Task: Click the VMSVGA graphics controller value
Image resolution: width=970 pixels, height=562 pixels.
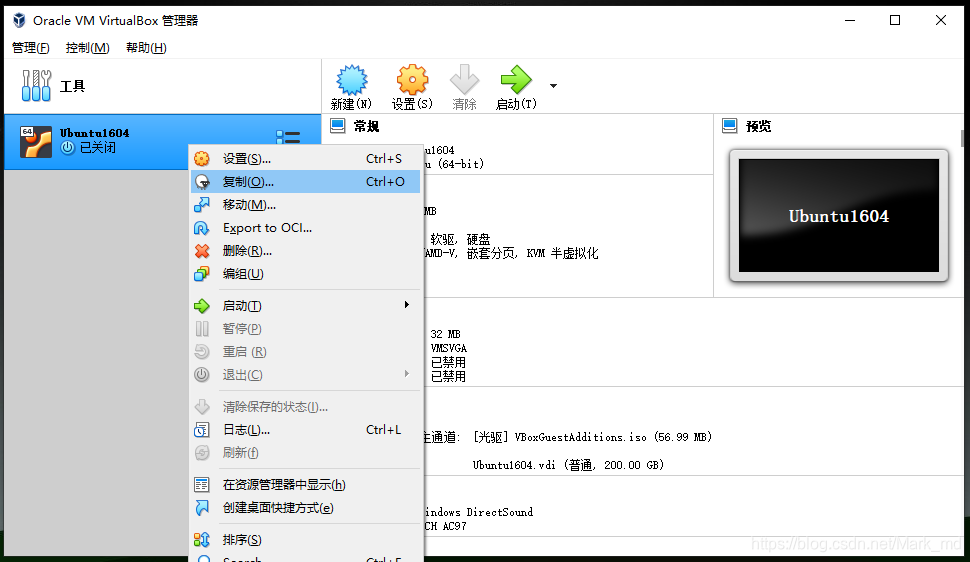Action: click(x=449, y=348)
